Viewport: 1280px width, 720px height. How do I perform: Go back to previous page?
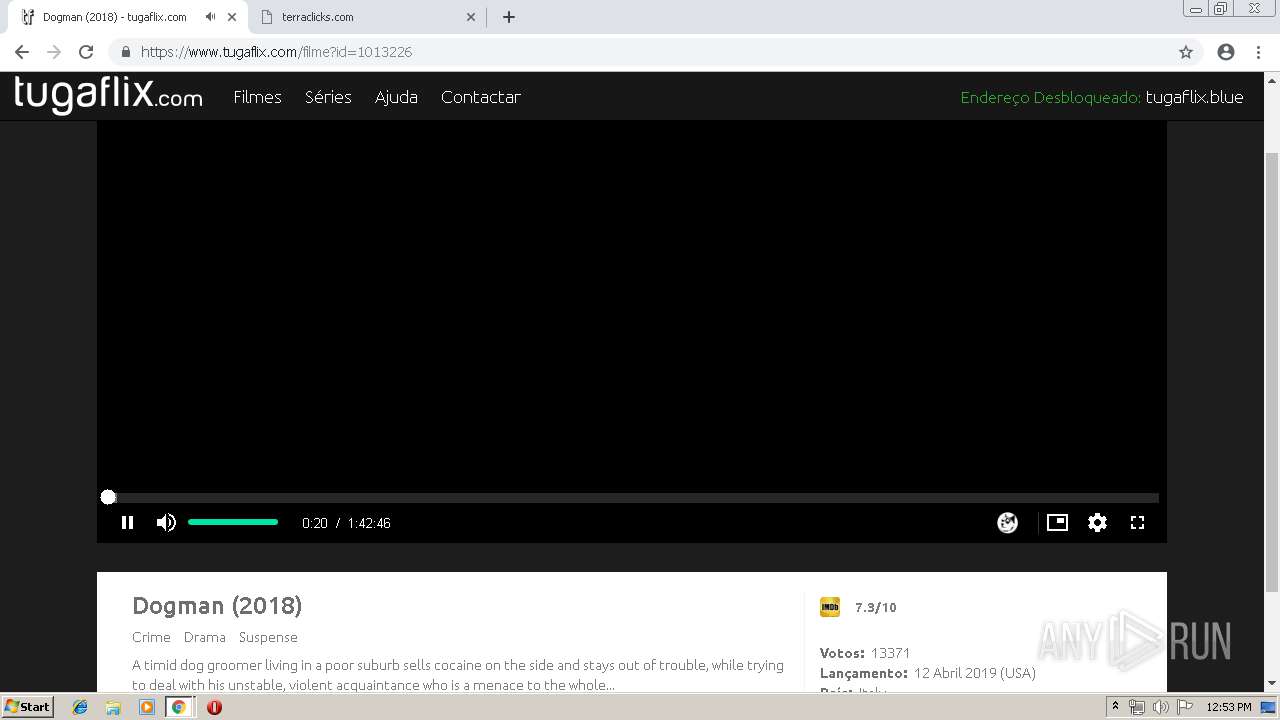(22, 52)
